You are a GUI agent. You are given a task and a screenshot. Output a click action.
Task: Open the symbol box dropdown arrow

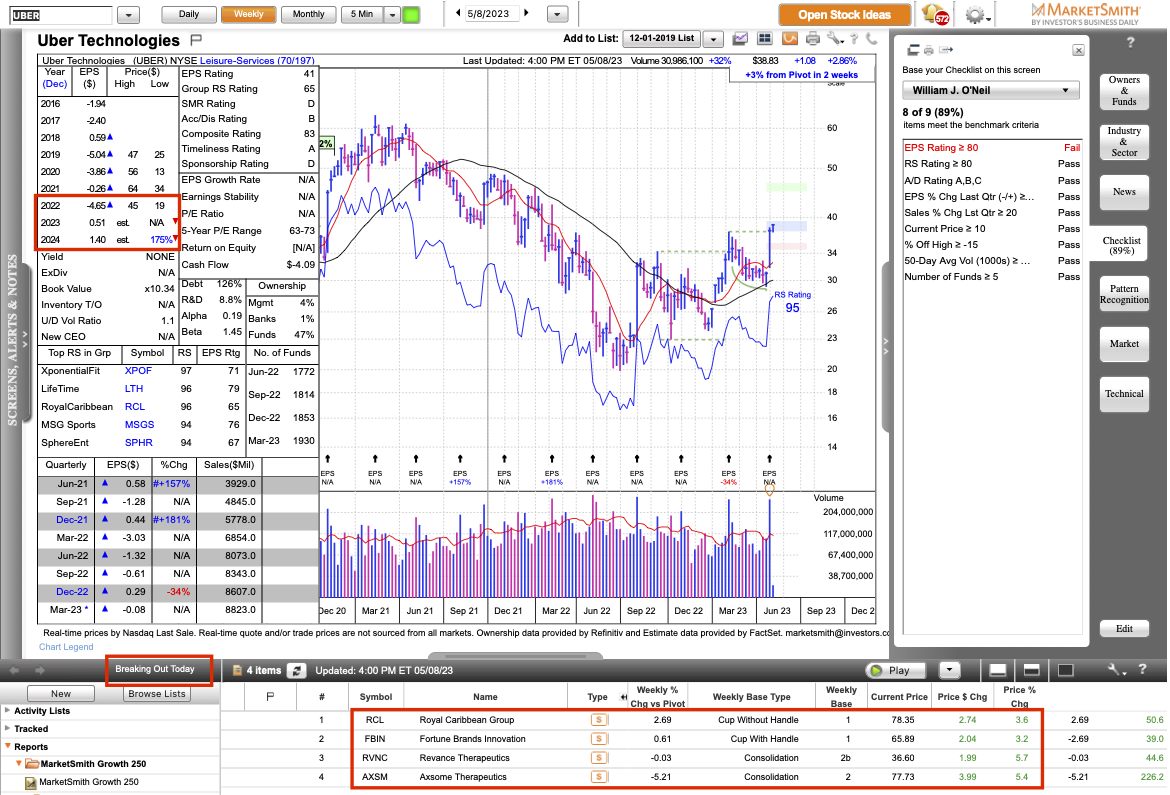pos(128,15)
